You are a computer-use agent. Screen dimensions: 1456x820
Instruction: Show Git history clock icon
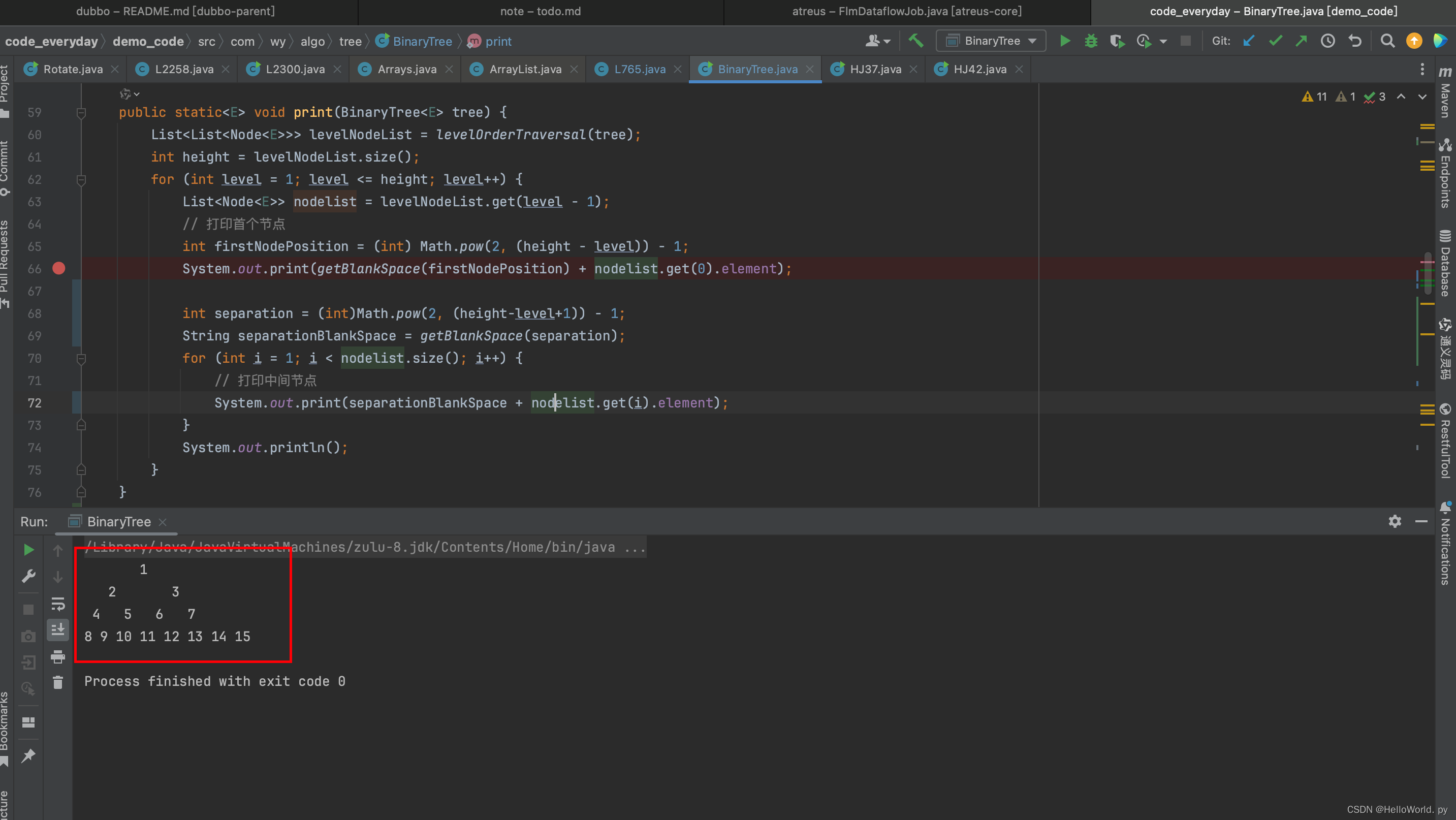coord(1327,41)
